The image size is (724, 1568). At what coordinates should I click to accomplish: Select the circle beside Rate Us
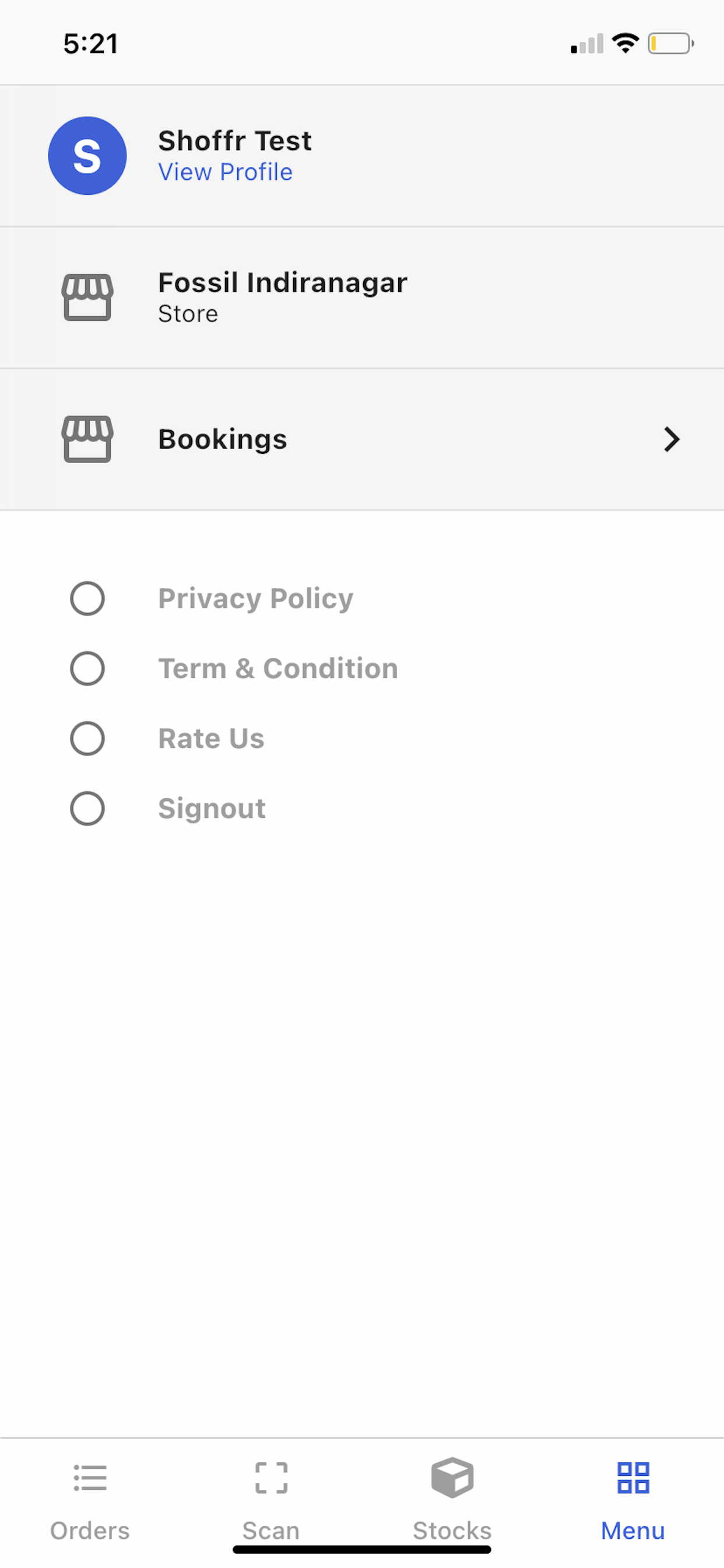coord(87,738)
